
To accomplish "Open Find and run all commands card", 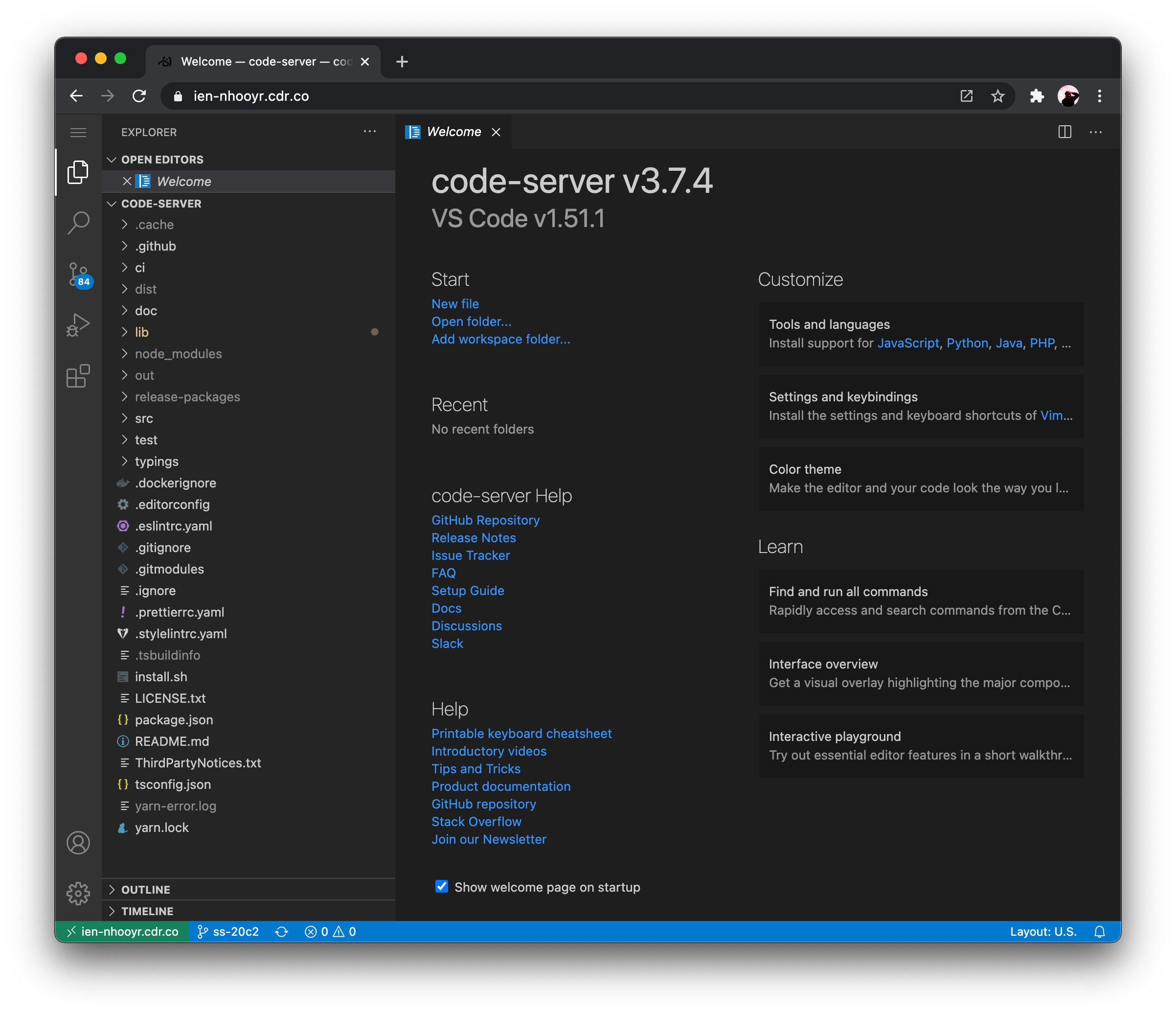I will tap(921, 600).
